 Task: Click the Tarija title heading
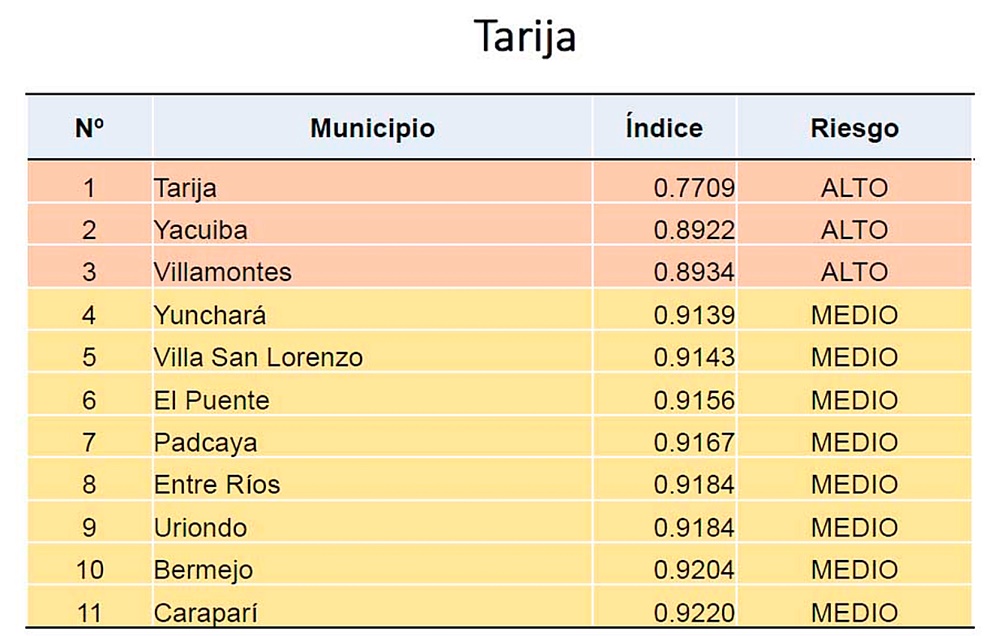click(x=525, y=36)
